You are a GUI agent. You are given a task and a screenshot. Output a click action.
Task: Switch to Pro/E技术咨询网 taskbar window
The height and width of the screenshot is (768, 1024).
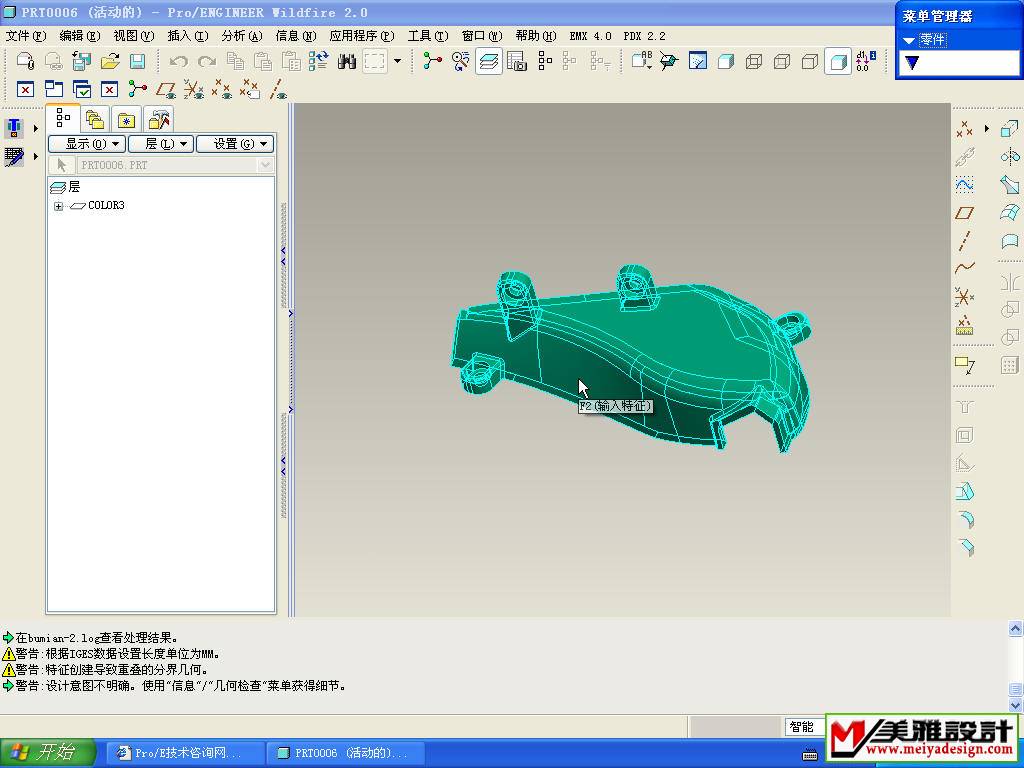(x=185, y=753)
